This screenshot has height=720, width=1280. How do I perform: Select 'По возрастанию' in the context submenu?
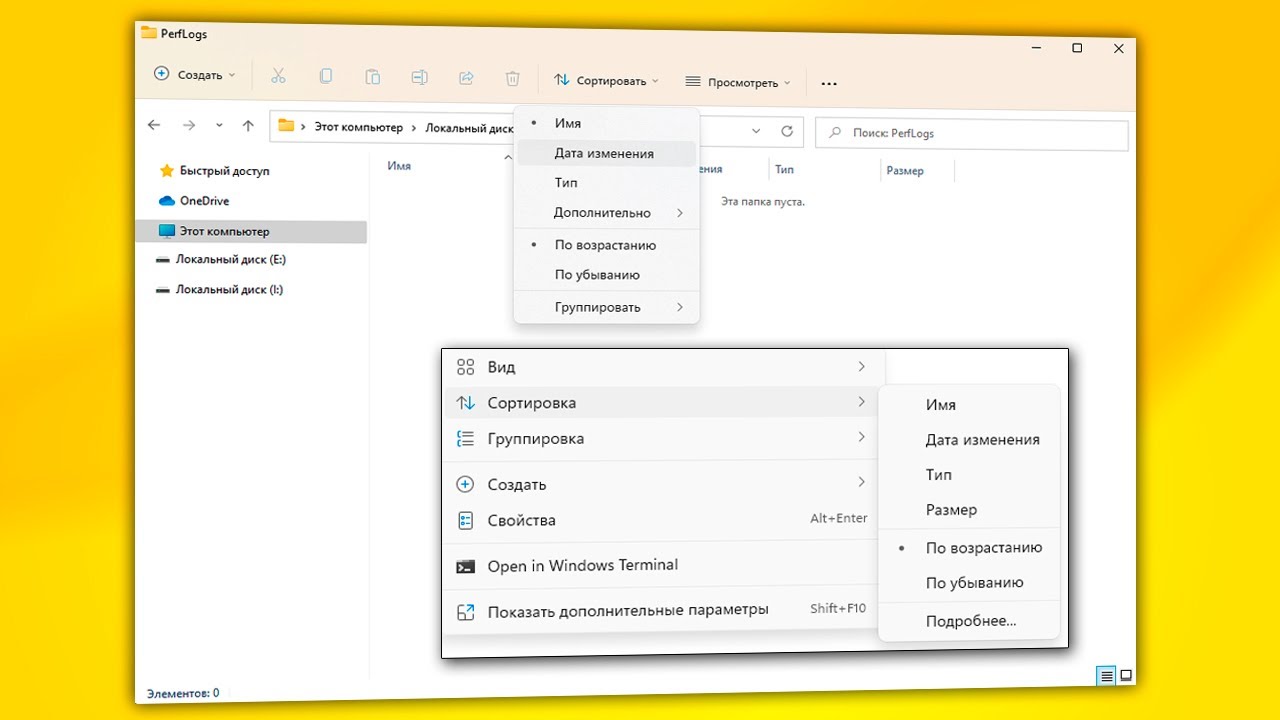coord(983,548)
